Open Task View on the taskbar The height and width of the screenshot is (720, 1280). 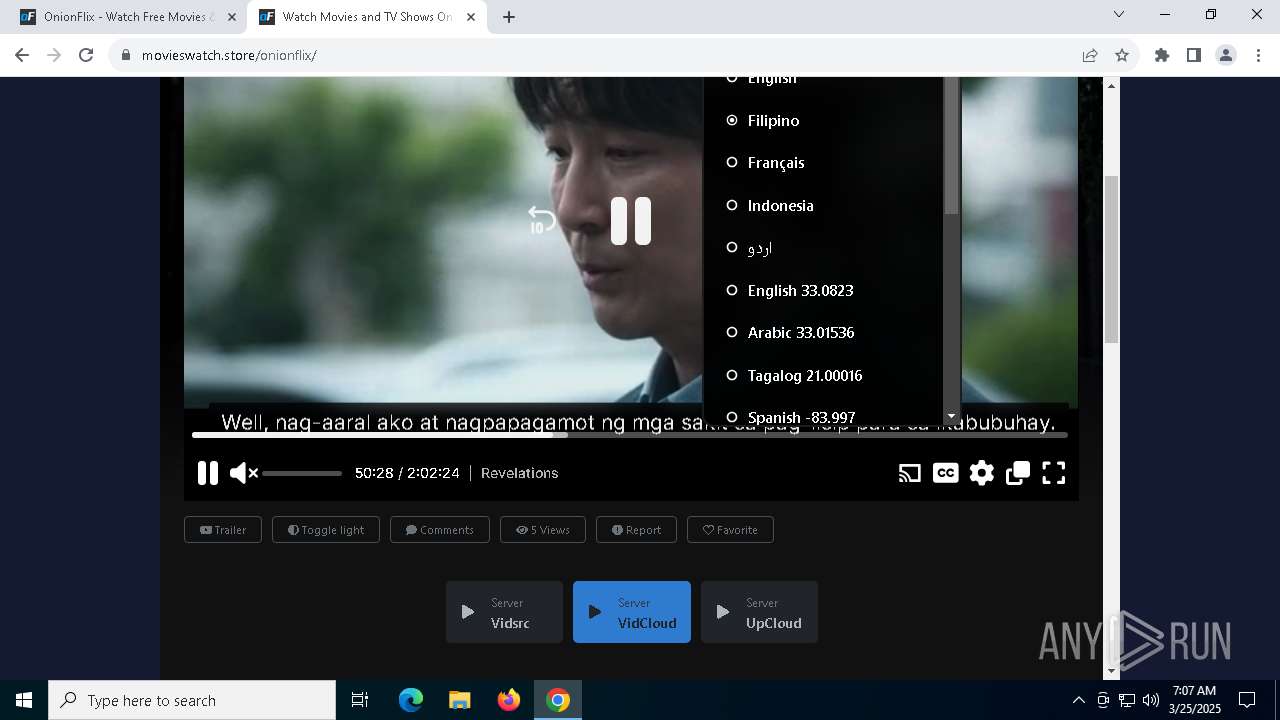tap(360, 700)
